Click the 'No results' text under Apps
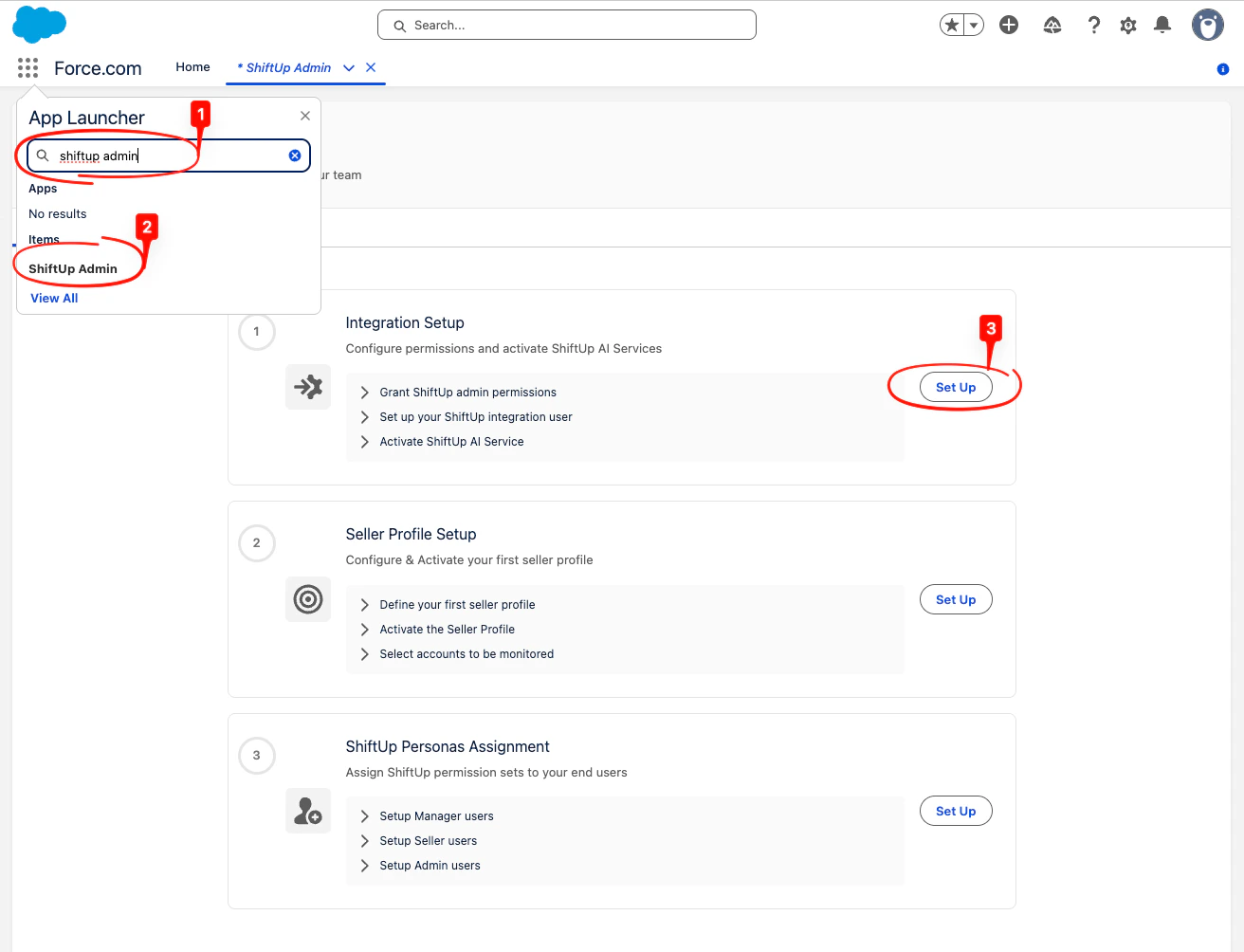Image resolution: width=1244 pixels, height=952 pixels. (58, 214)
